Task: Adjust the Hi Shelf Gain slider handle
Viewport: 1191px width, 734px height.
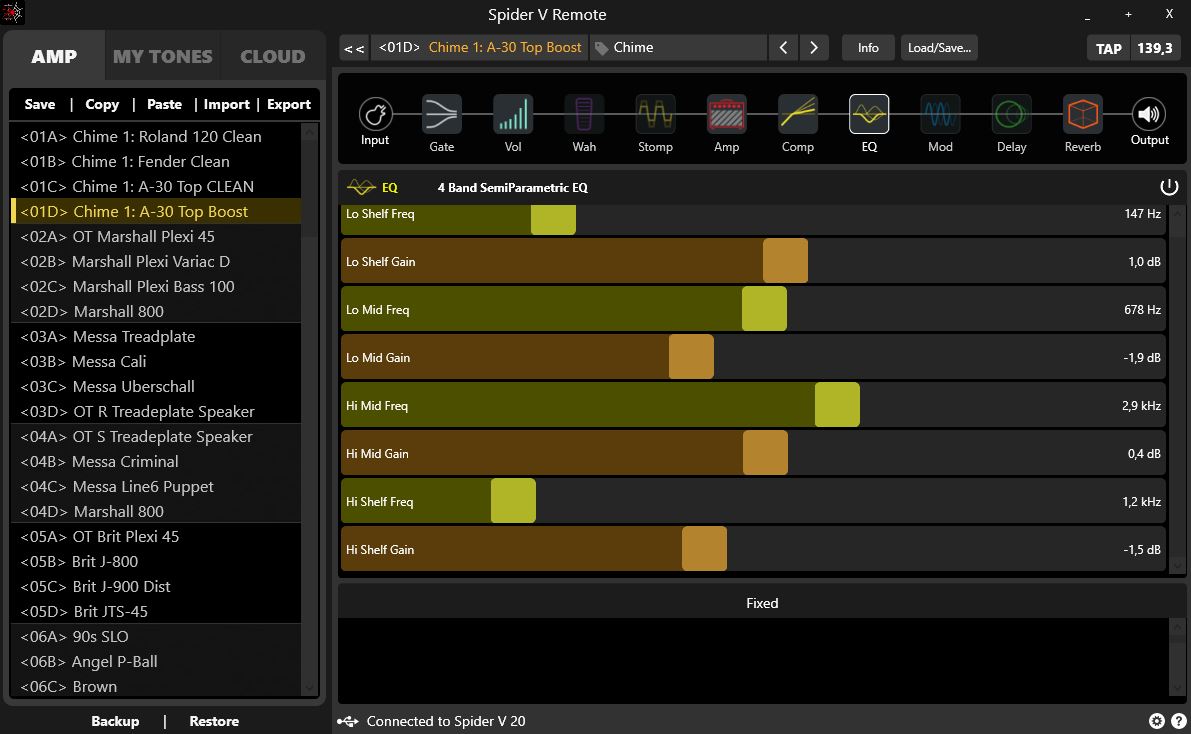Action: (x=704, y=549)
